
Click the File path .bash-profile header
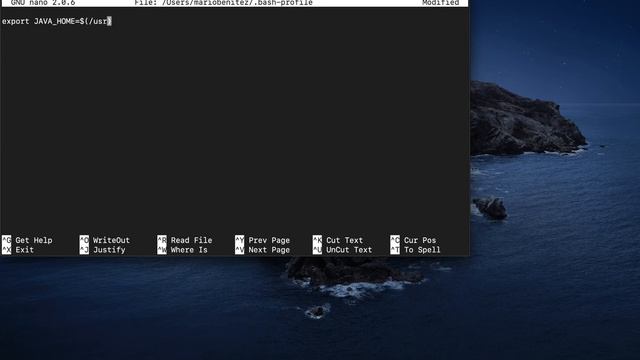223,3
